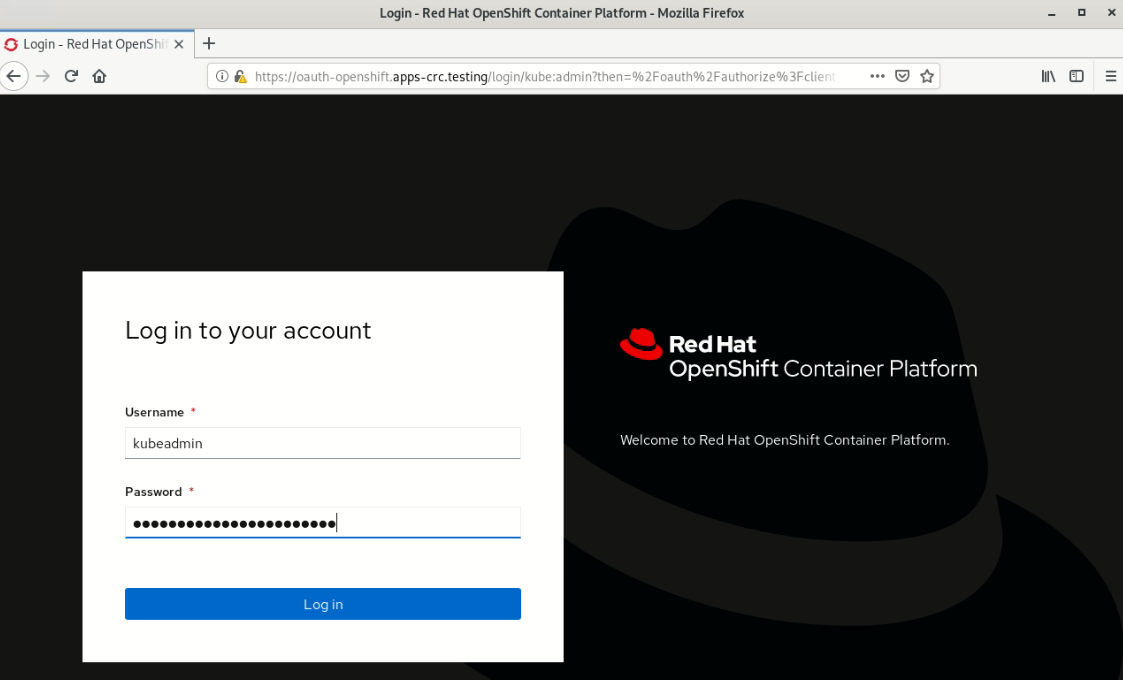The image size is (1123, 680).
Task: Reload the current login page
Action: [x=71, y=76]
